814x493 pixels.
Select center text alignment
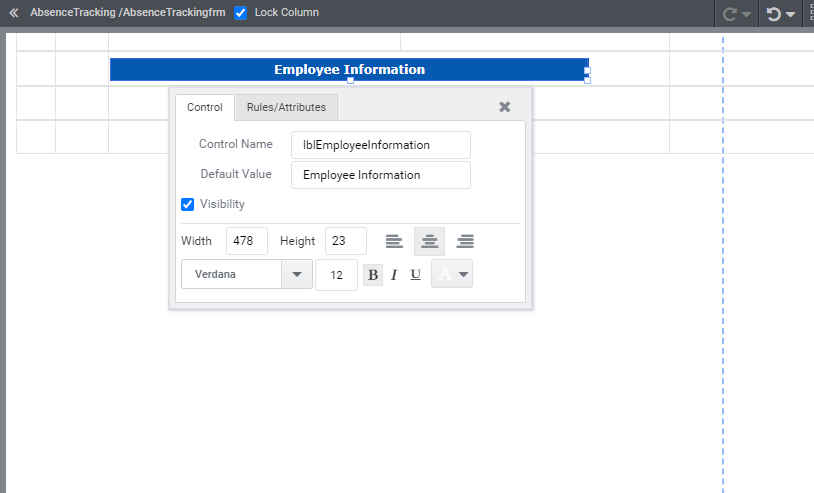tap(429, 241)
